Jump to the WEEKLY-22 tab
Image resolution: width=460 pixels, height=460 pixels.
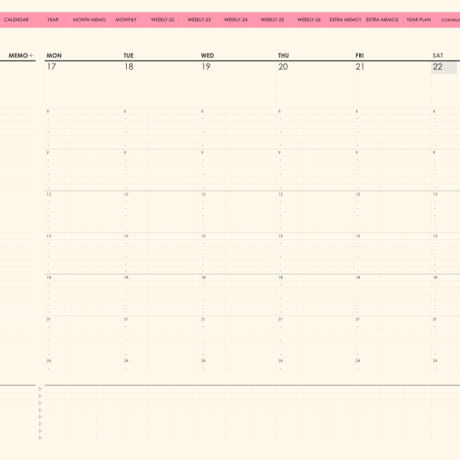point(163,20)
